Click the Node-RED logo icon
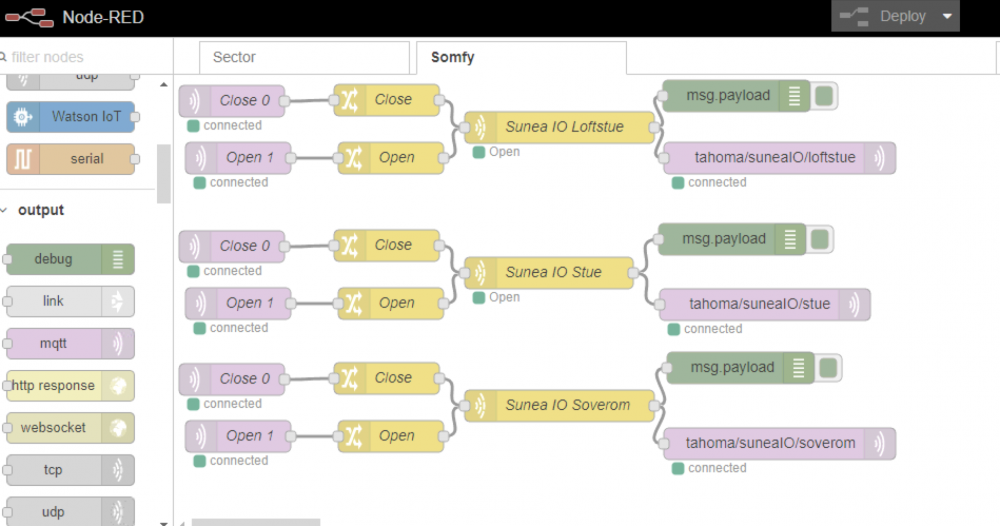1000x526 pixels. click(28, 17)
